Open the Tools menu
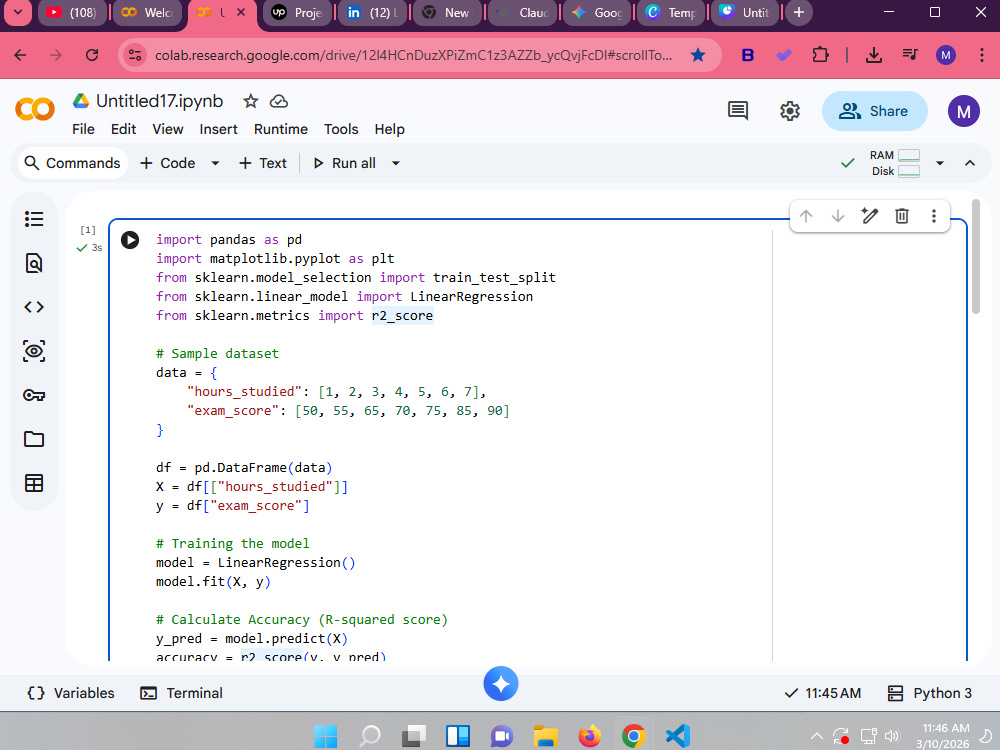 [x=341, y=129]
